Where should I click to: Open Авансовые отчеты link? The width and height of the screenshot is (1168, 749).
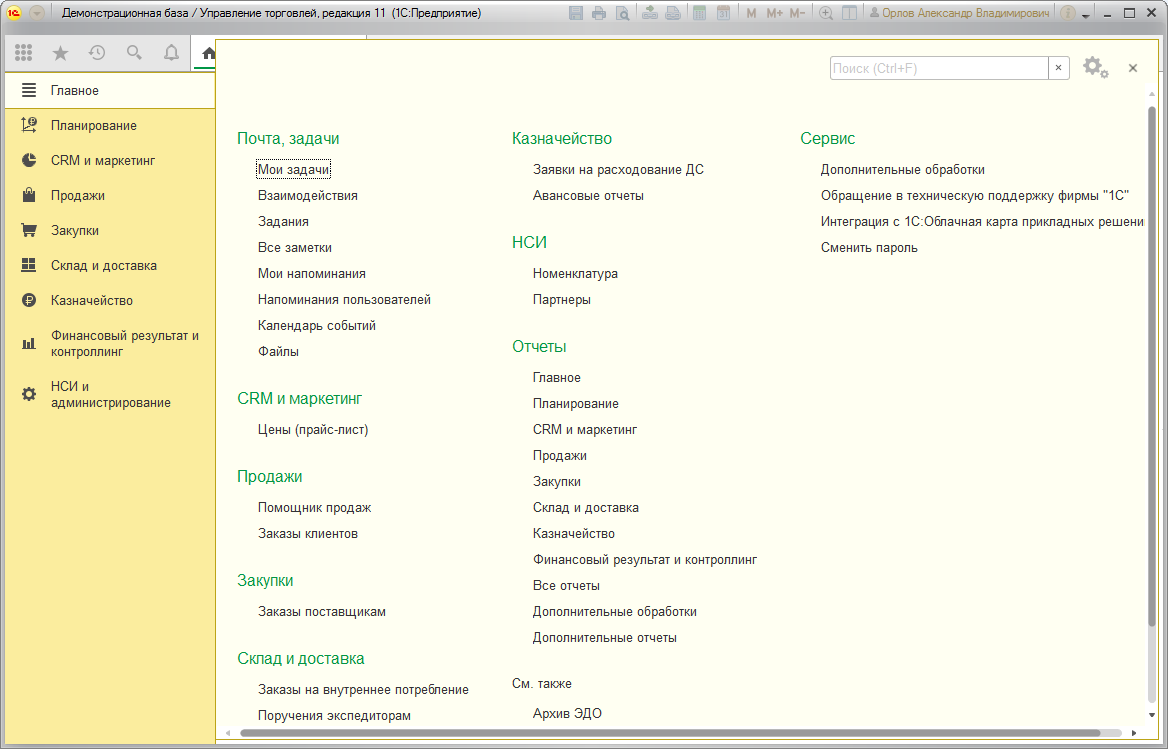(x=588, y=196)
